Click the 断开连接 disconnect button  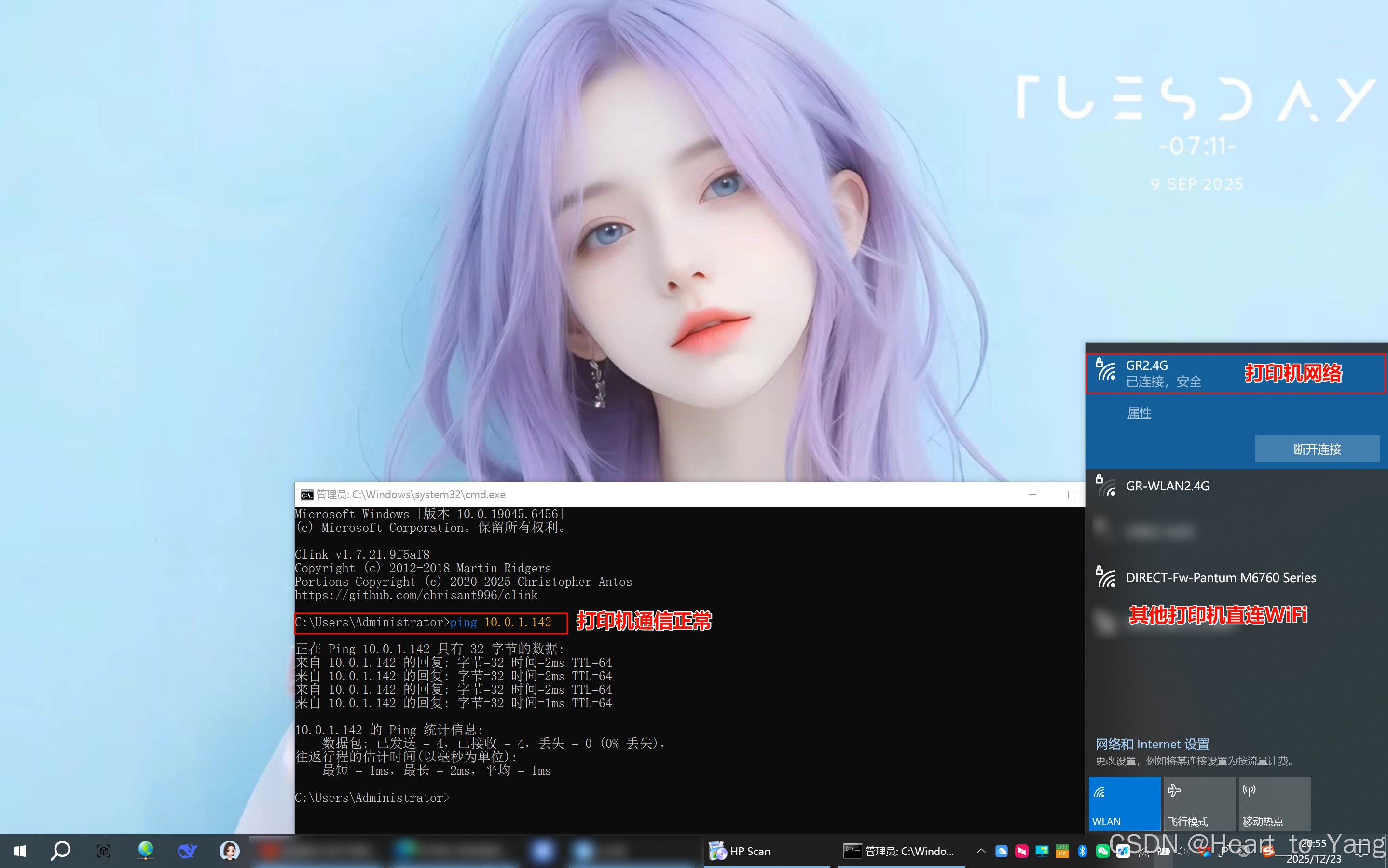point(1316,449)
